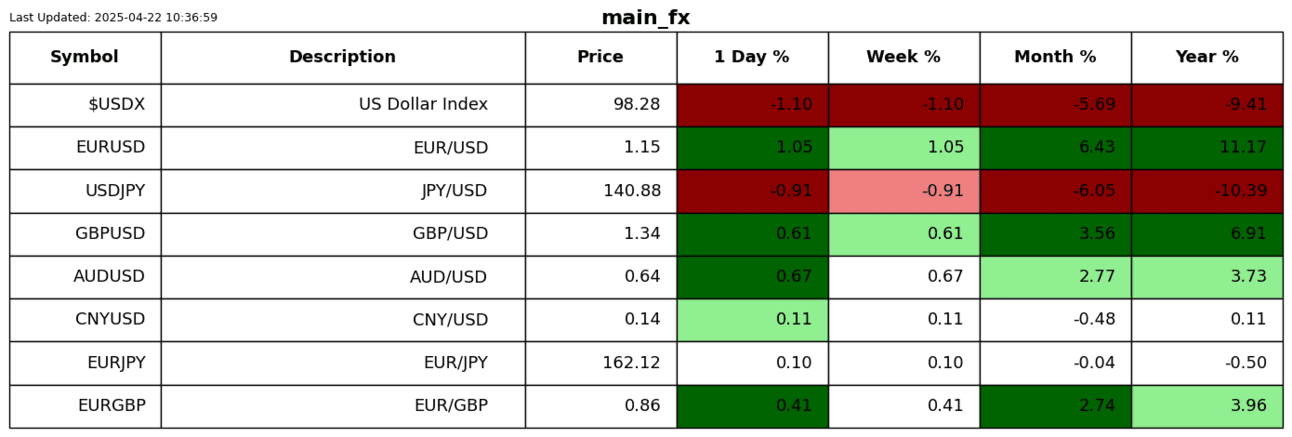
Task: Click the main_fx table title
Action: pos(645,17)
